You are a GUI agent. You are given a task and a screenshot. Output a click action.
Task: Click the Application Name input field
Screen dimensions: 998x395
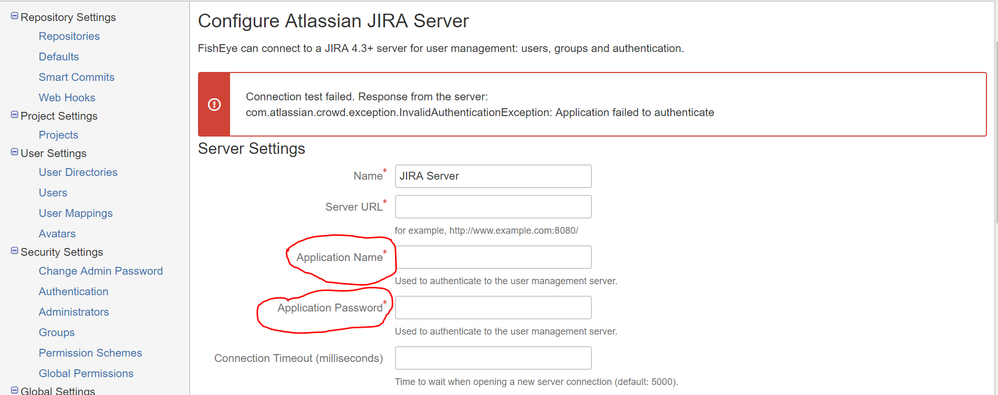493,257
